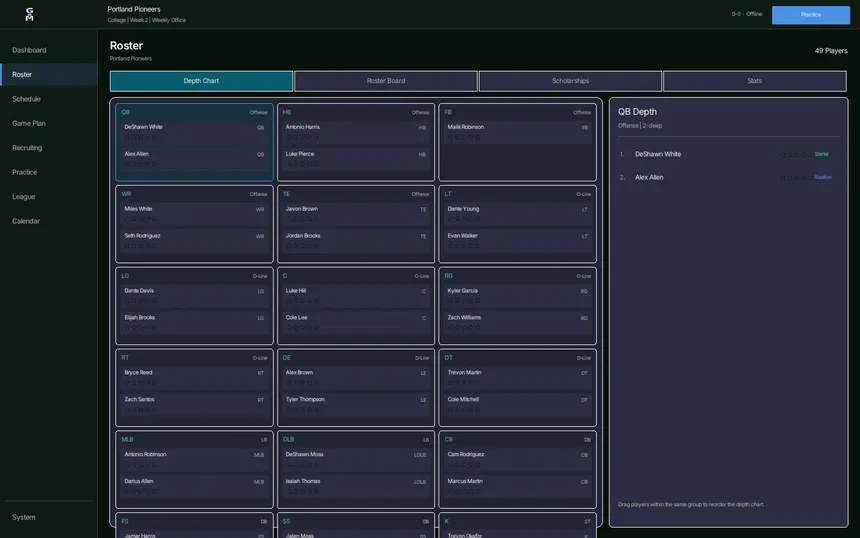Switch to the Depth Chart tab
The image size is (860, 538).
coord(201,81)
